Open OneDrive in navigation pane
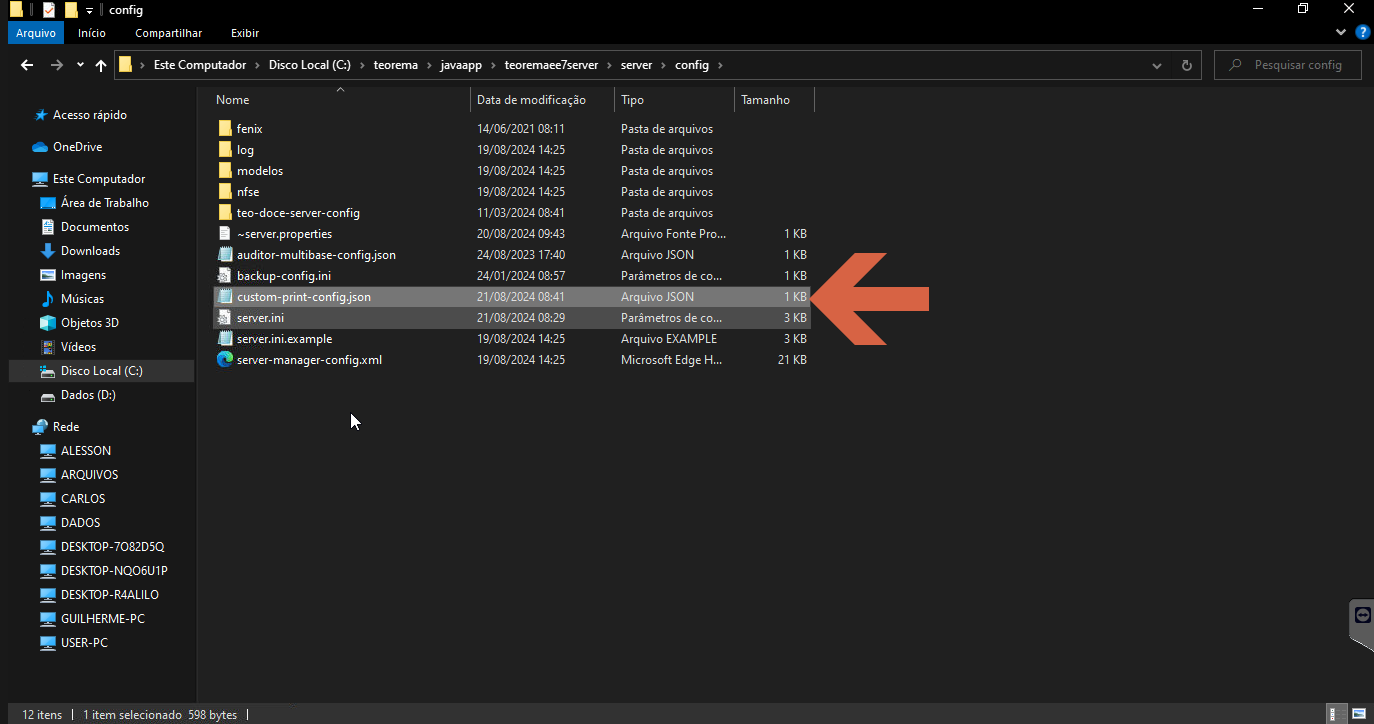This screenshot has width=1374, height=724. click(x=77, y=147)
